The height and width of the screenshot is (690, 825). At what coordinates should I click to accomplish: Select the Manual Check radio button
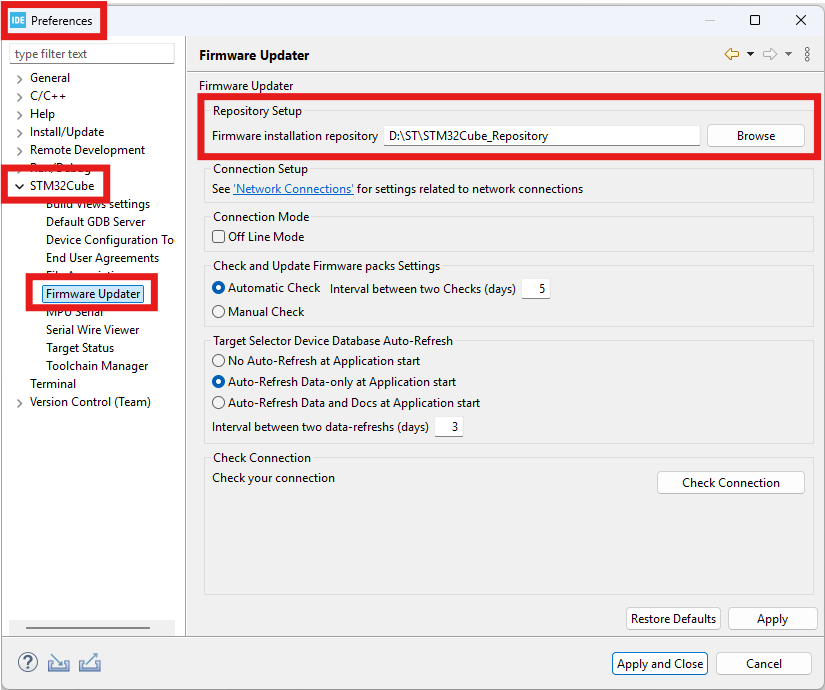click(x=219, y=312)
